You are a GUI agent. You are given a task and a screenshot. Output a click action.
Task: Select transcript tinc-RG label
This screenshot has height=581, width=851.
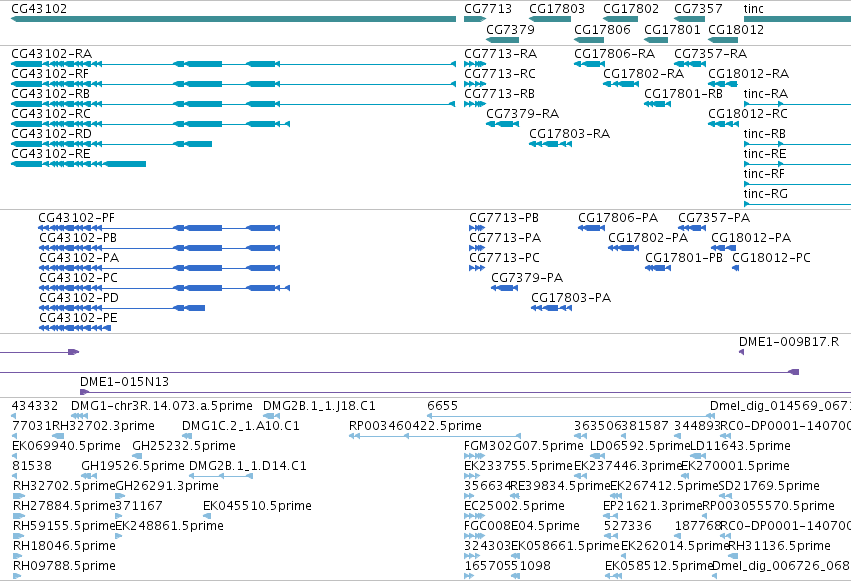coord(766,194)
